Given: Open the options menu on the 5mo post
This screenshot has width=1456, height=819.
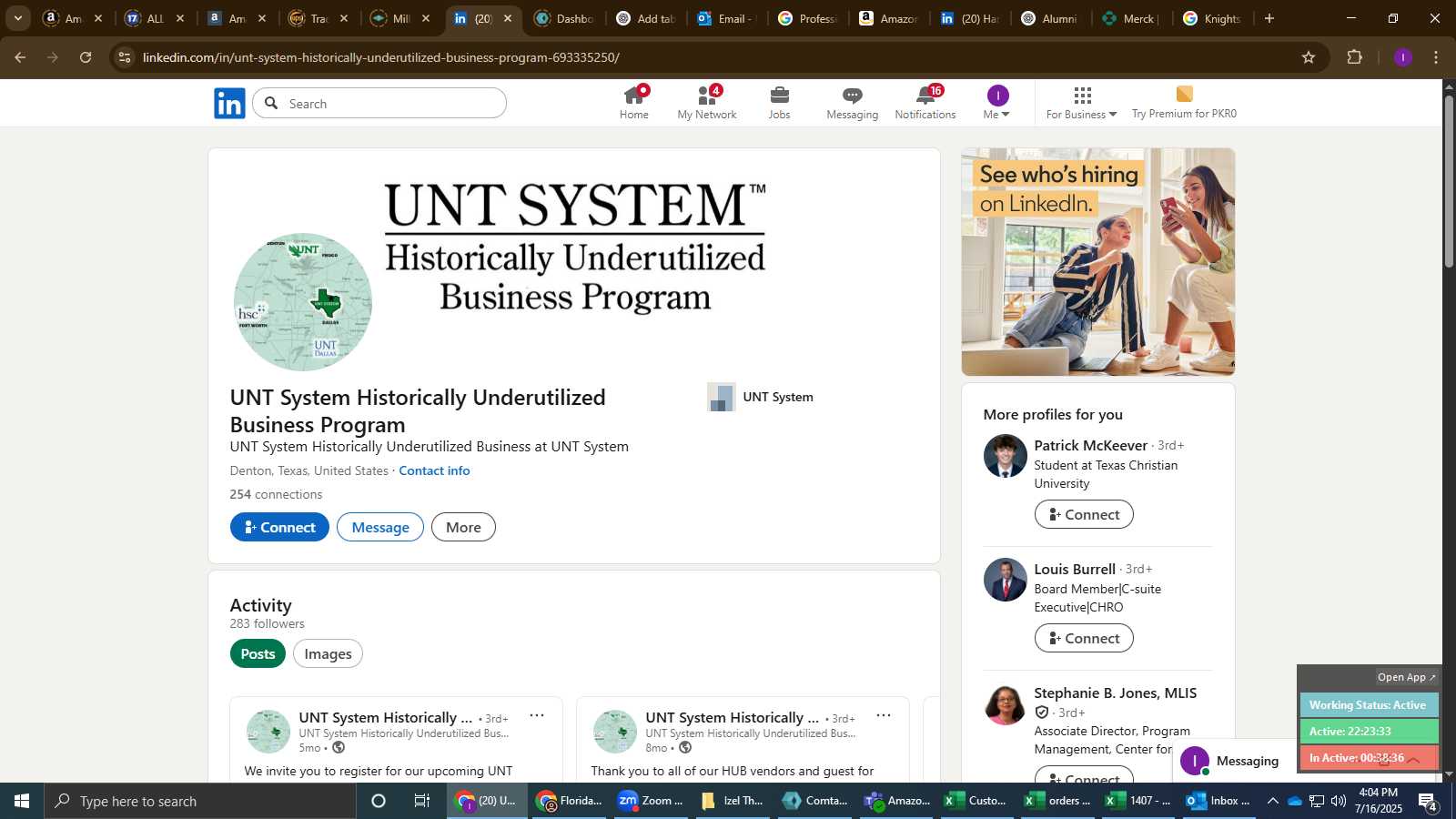Looking at the screenshot, I should (x=537, y=716).
